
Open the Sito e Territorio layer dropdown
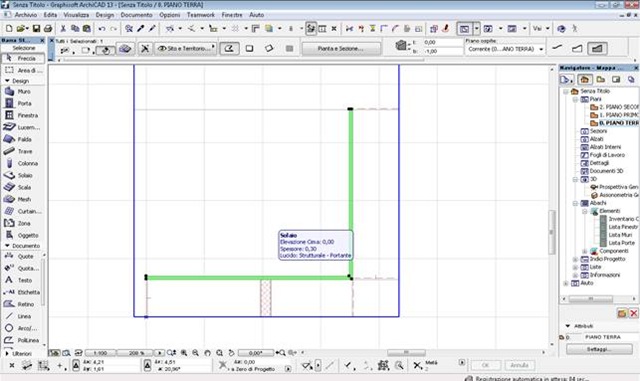tap(186, 48)
